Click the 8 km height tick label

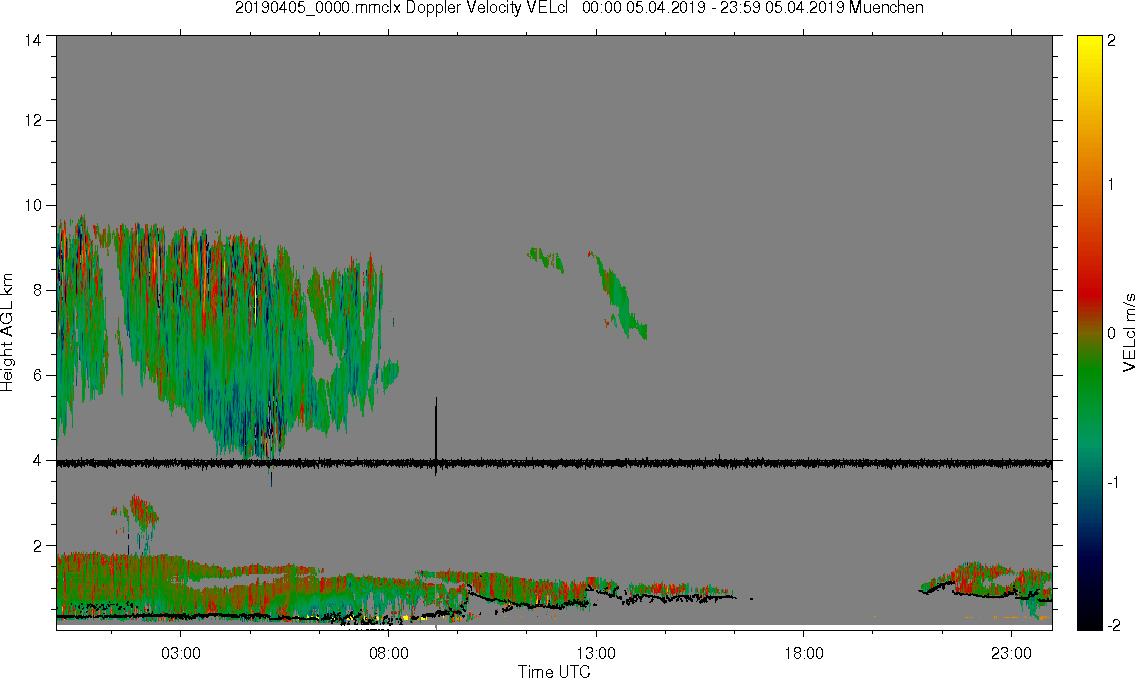[x=38, y=290]
